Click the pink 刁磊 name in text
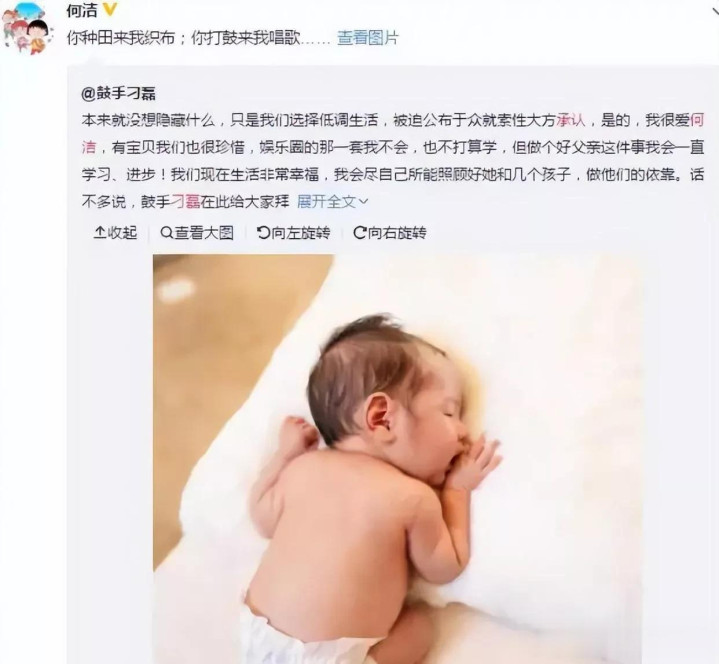The height and width of the screenshot is (664, 719). pos(185,201)
